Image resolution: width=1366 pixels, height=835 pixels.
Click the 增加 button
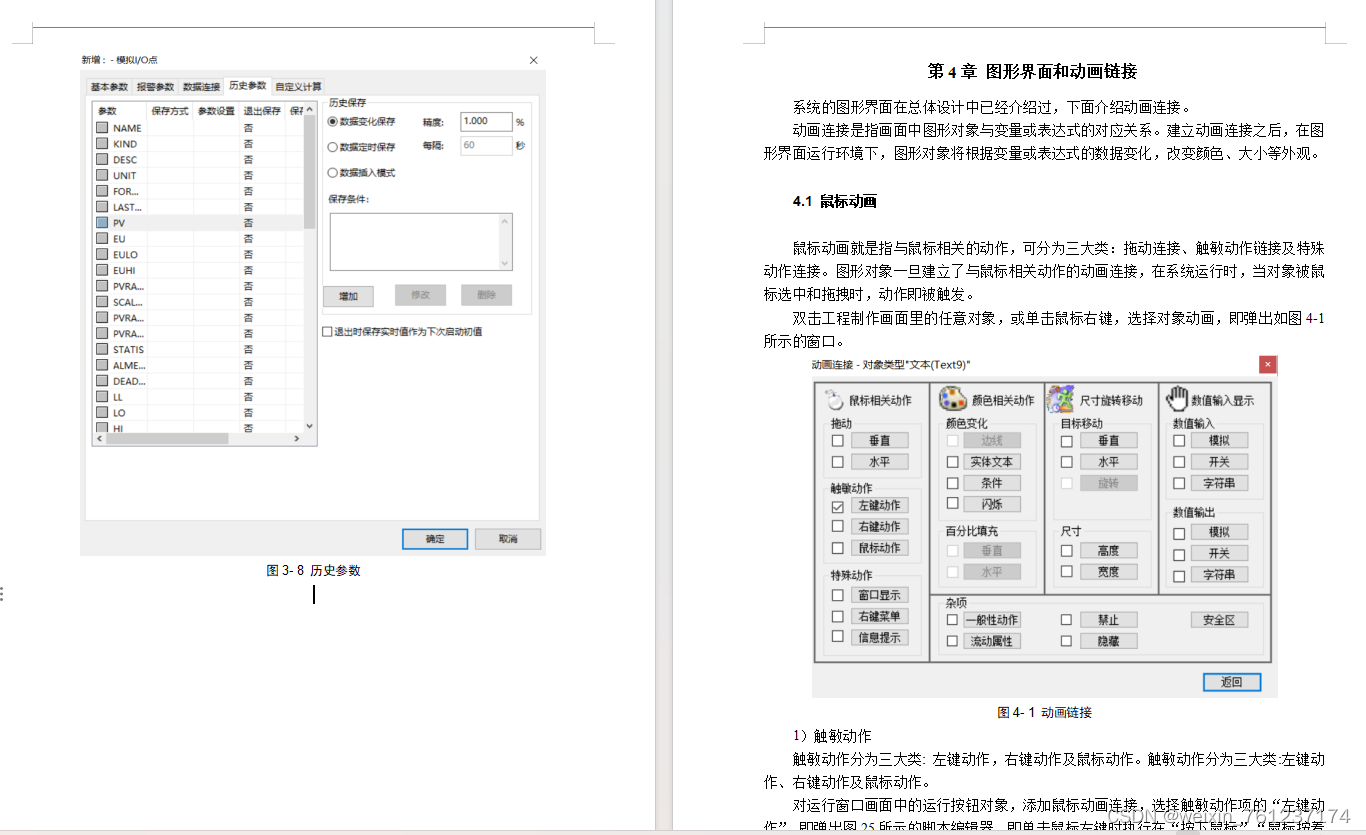point(348,296)
